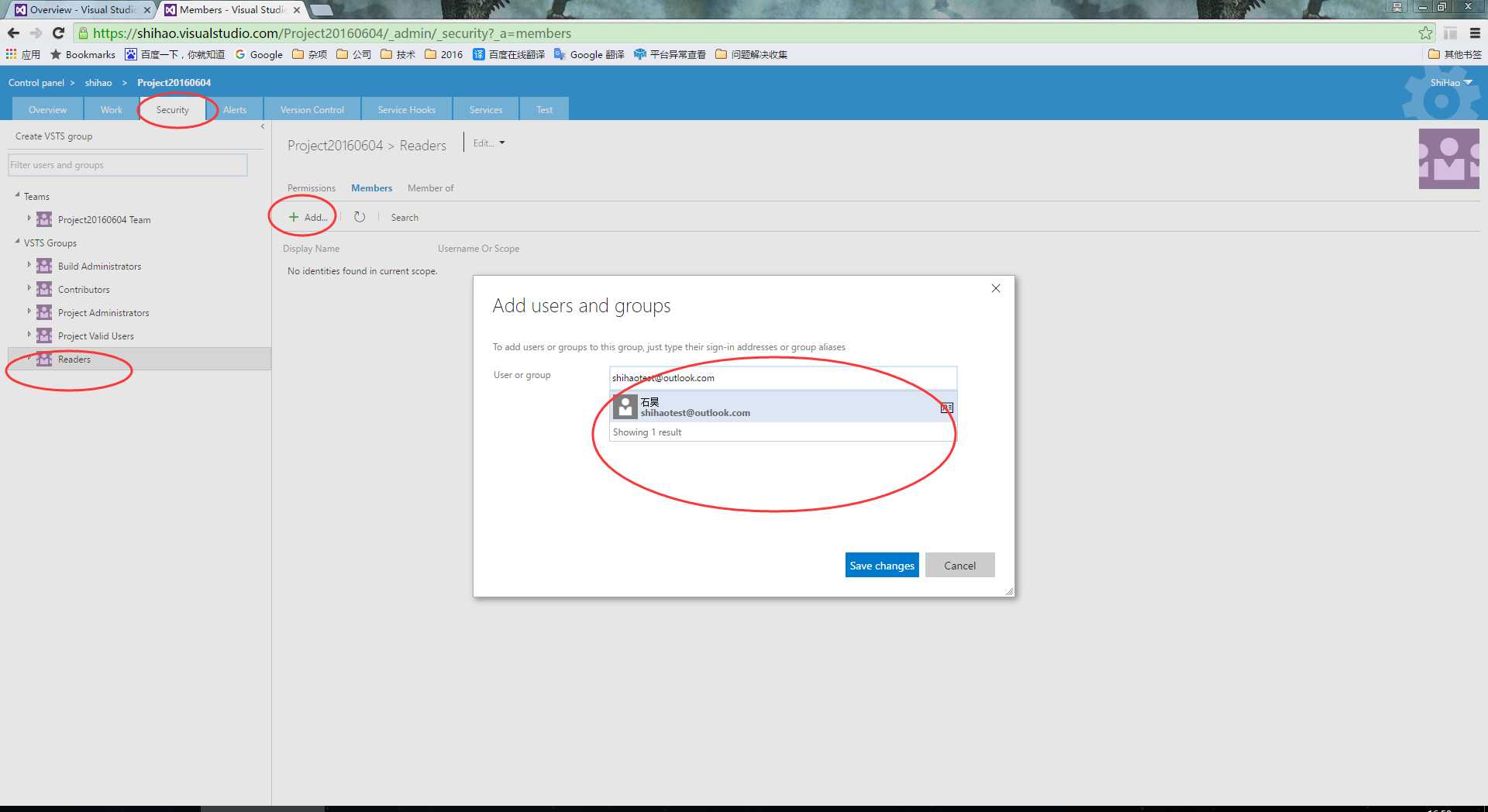Click the Project Valid Users group icon
Image resolution: width=1488 pixels, height=812 pixels.
(x=44, y=335)
